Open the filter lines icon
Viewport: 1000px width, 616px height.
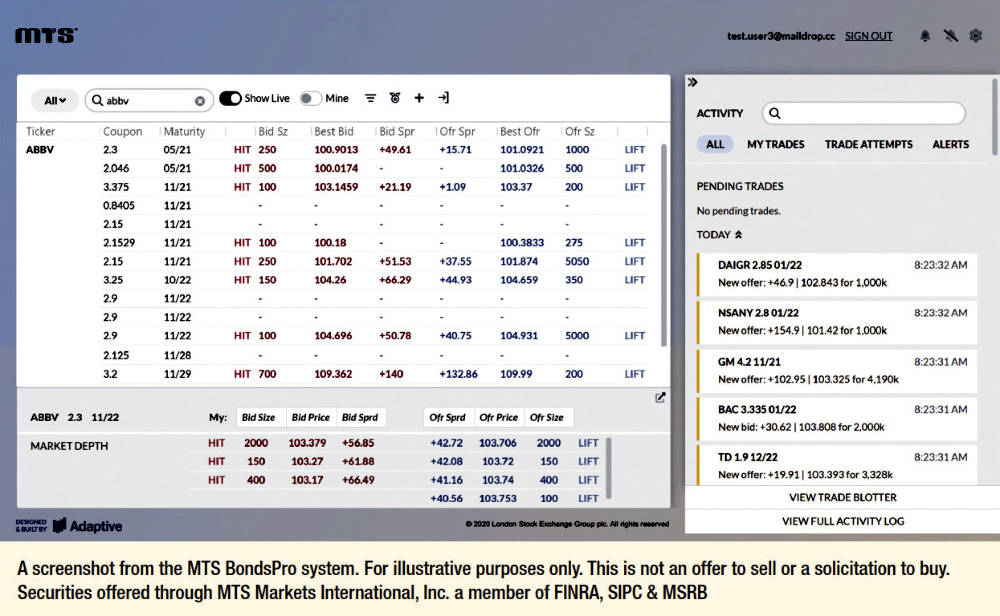(370, 98)
